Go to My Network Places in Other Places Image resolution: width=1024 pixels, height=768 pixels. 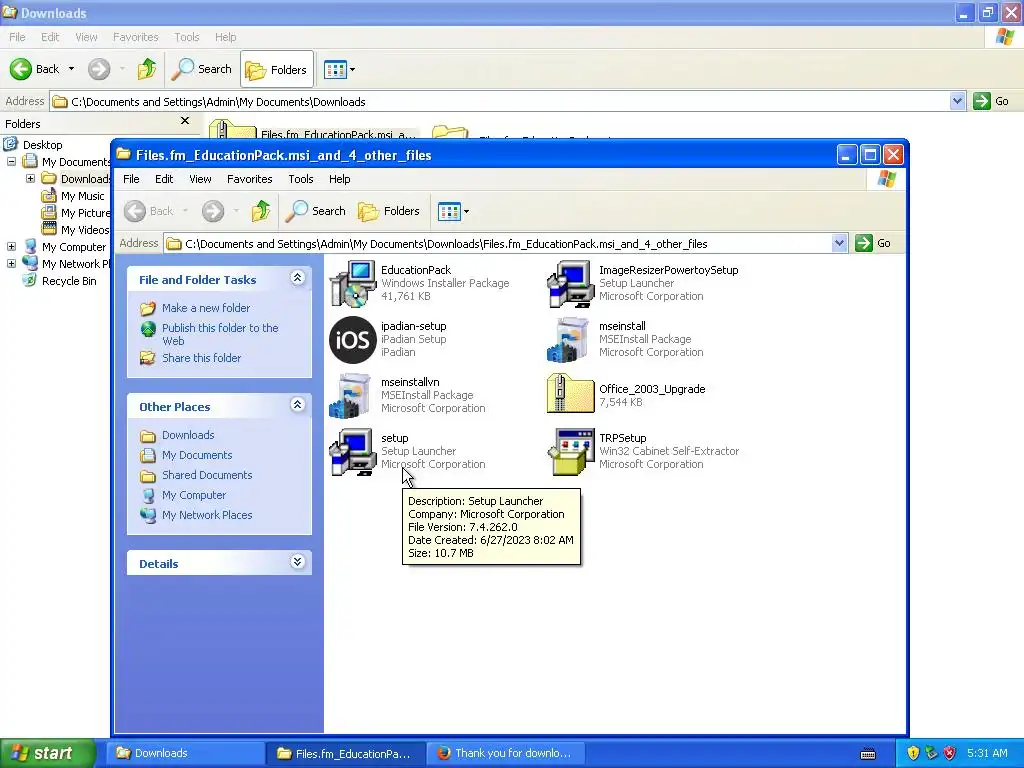207,515
